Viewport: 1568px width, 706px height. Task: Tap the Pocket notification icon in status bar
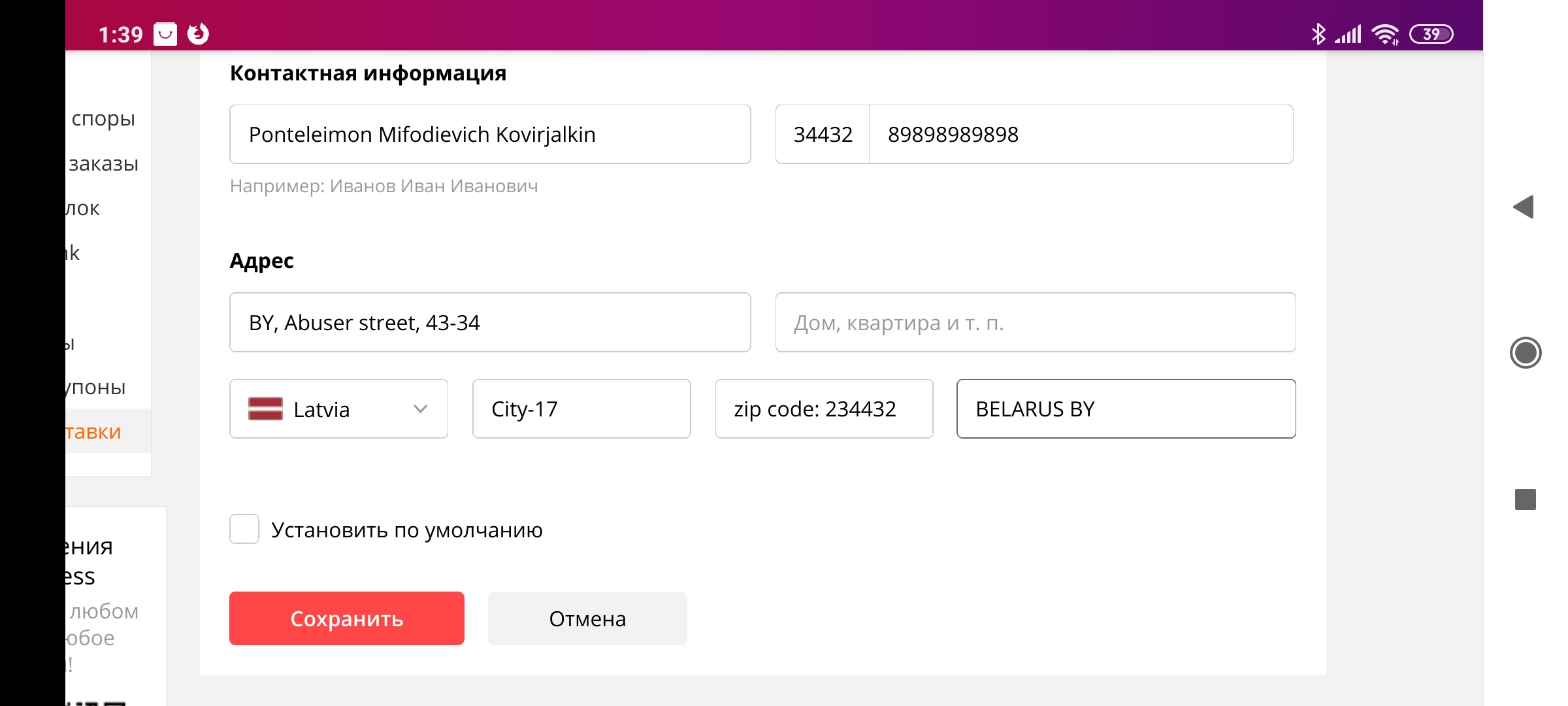pyautogui.click(x=165, y=34)
